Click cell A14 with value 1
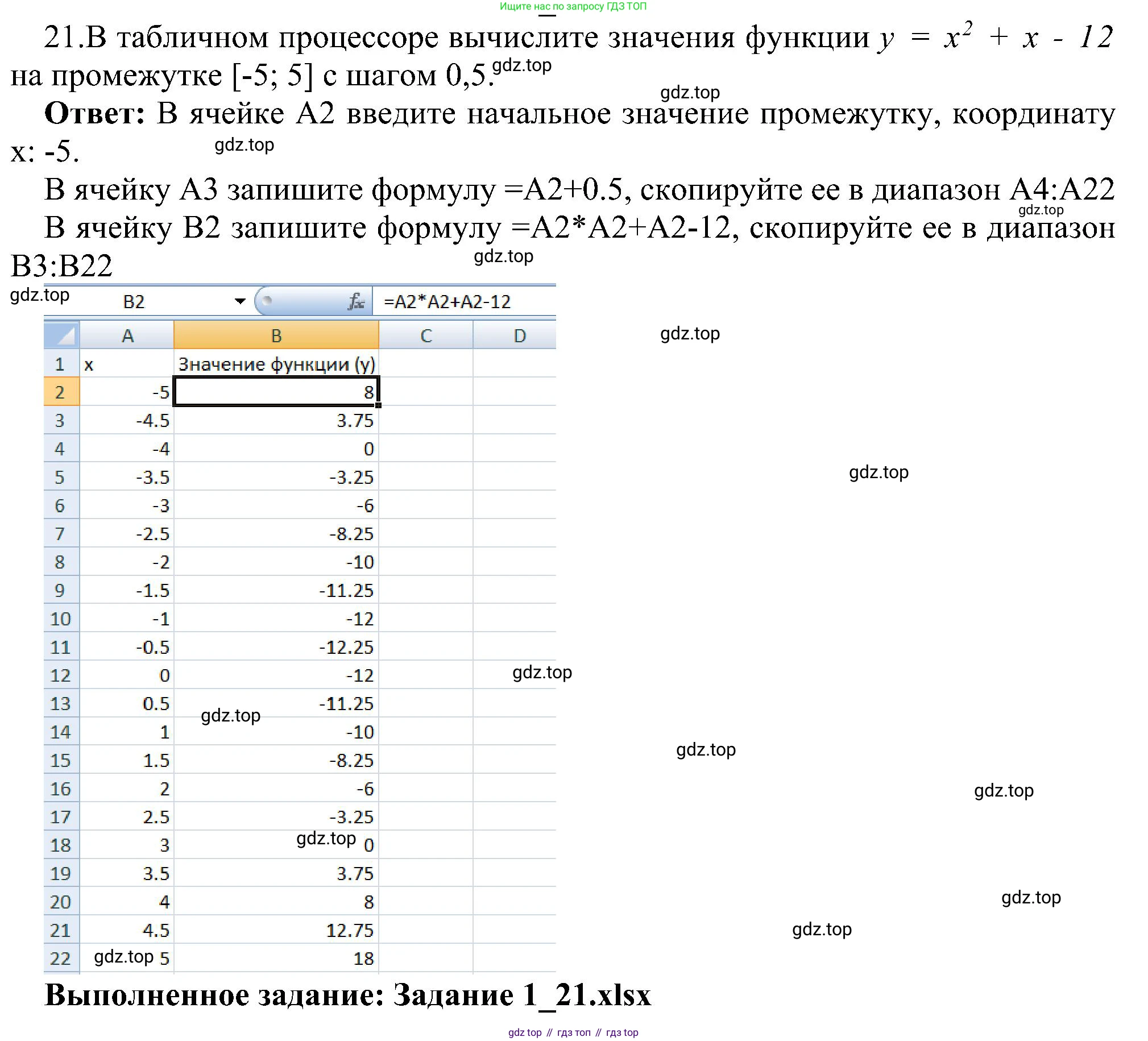The height and width of the screenshot is (1041, 1148). (127, 732)
